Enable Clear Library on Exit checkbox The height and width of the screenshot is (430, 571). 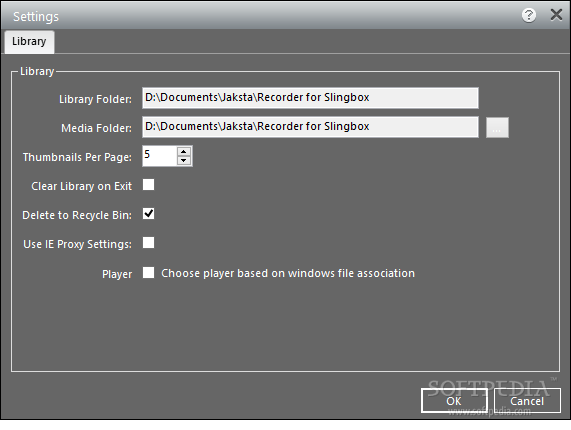tap(149, 185)
